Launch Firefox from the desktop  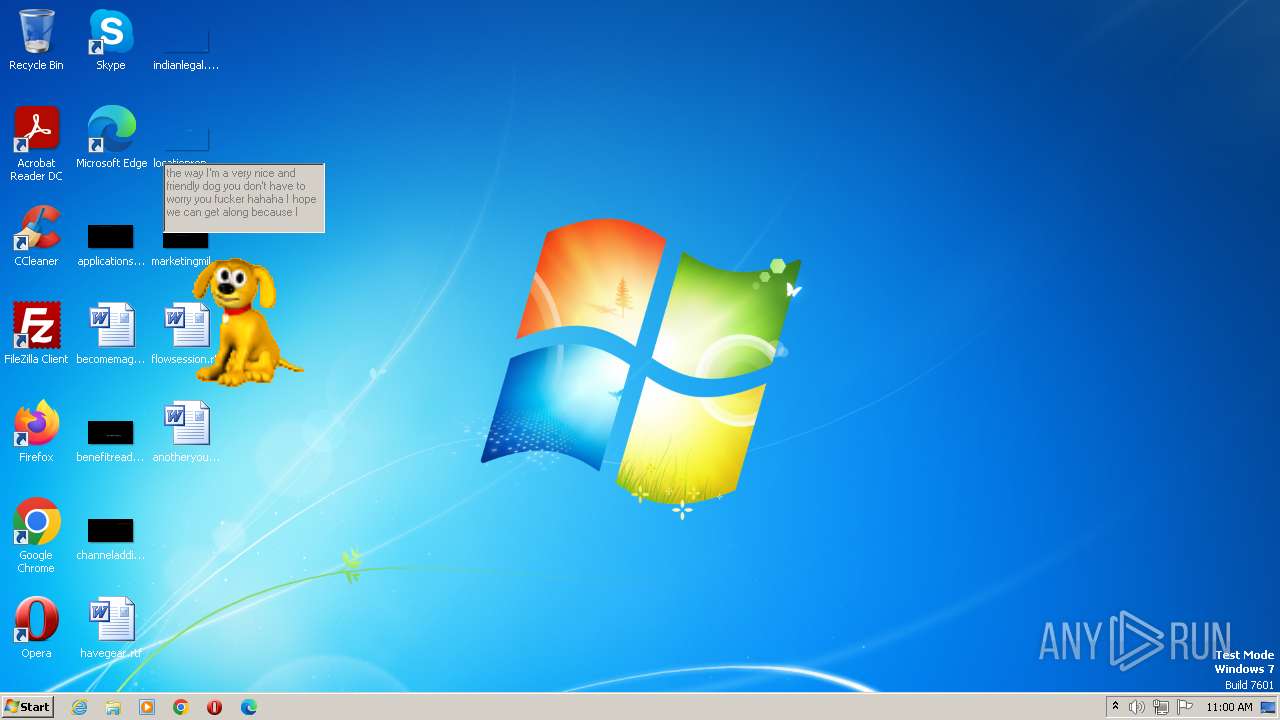pyautogui.click(x=36, y=432)
